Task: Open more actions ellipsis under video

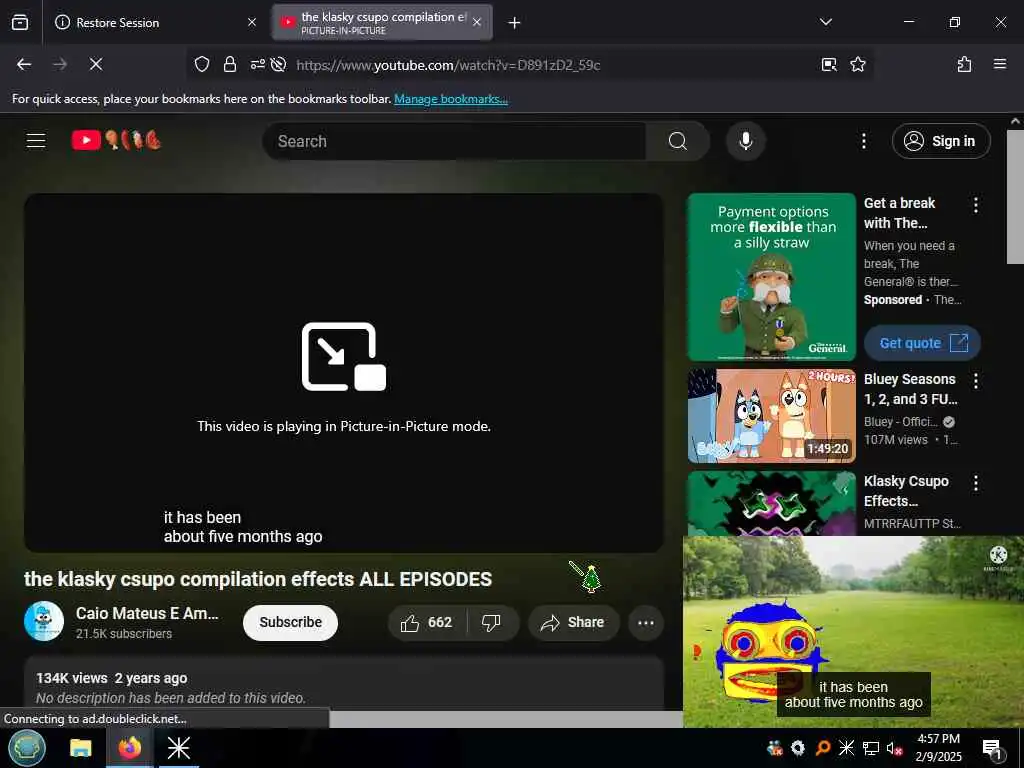Action: 646,622
